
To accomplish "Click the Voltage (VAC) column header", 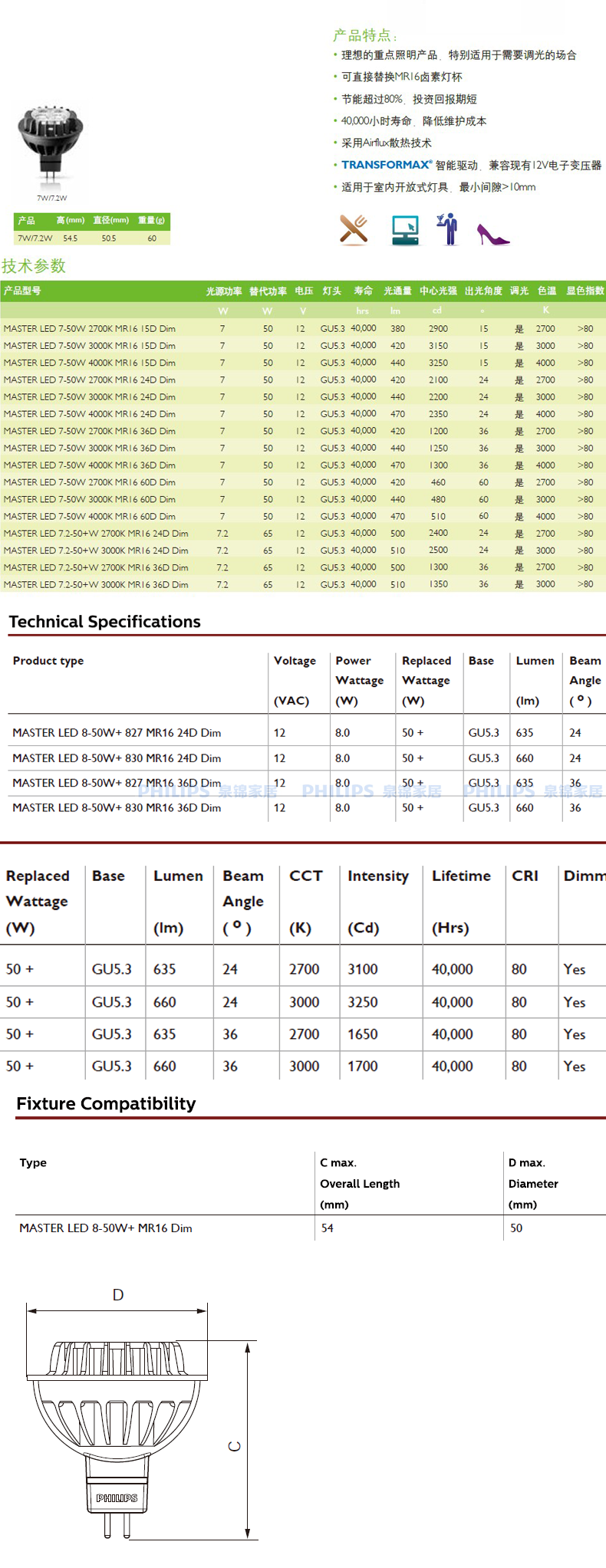I will tap(295, 680).
